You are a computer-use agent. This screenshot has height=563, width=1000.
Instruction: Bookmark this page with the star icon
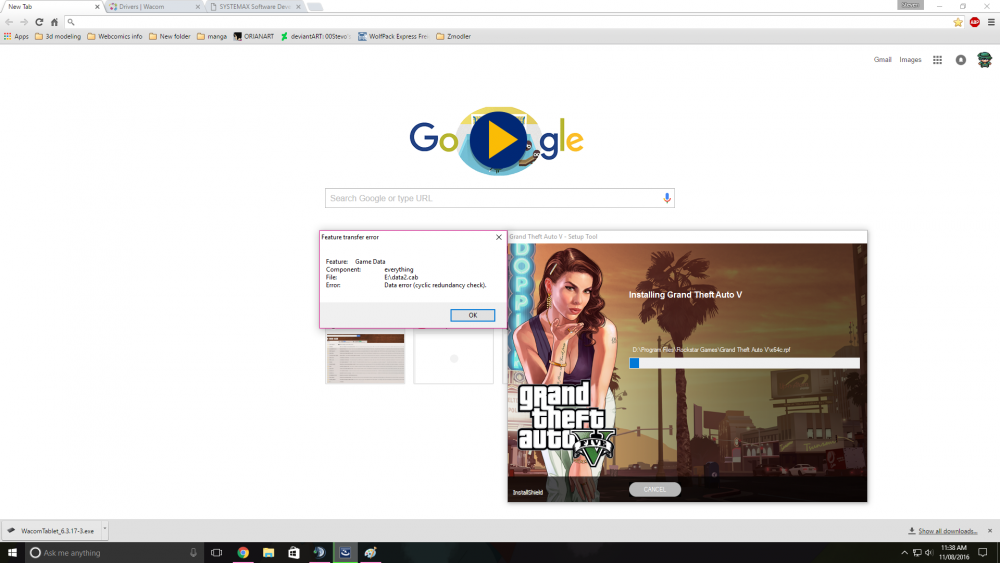pyautogui.click(x=958, y=22)
